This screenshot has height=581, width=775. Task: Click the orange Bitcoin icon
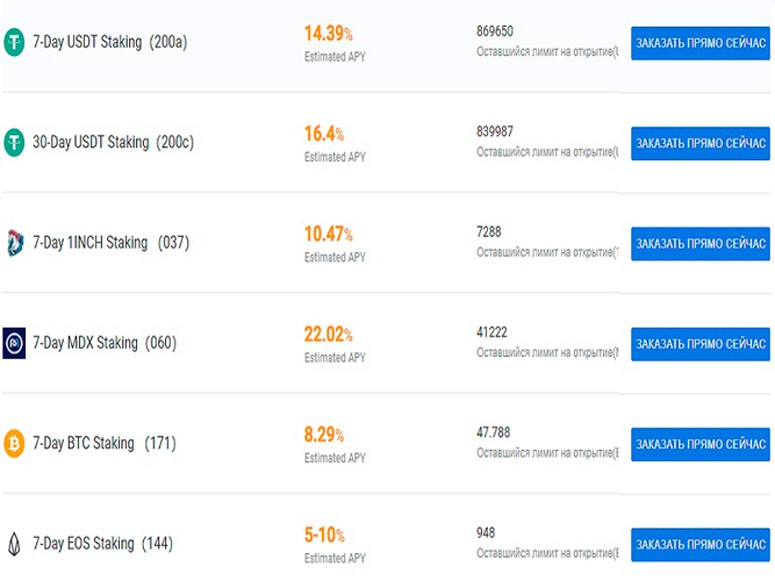[14, 443]
